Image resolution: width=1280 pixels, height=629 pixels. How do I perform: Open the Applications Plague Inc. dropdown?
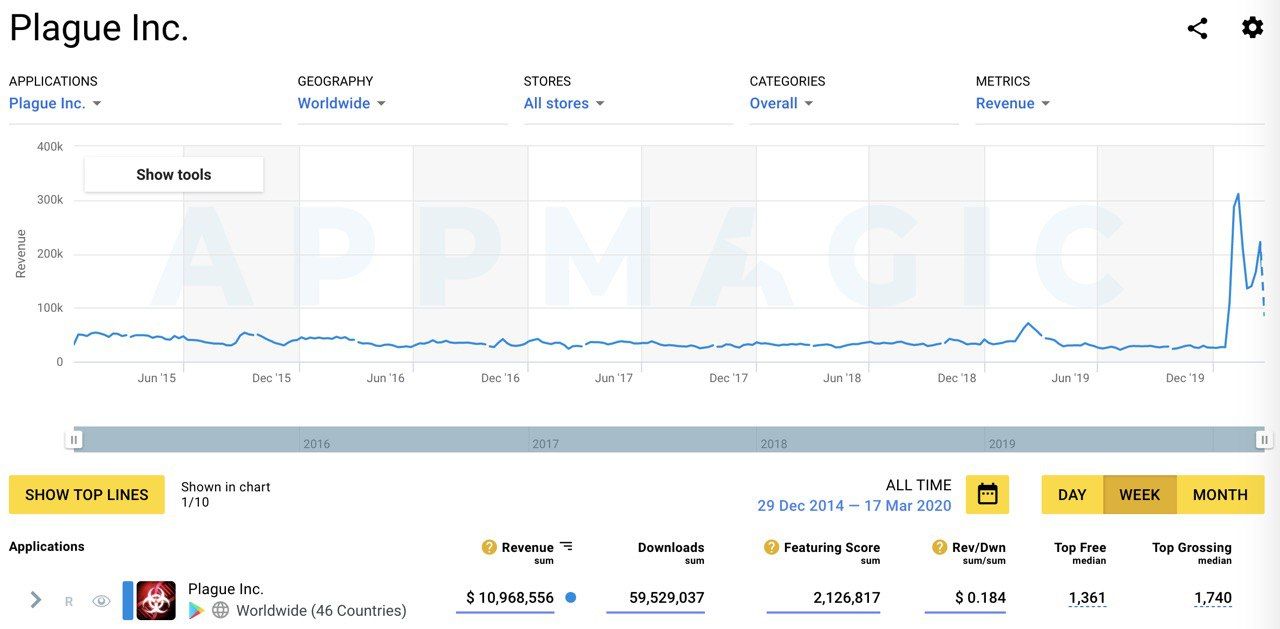pos(55,103)
